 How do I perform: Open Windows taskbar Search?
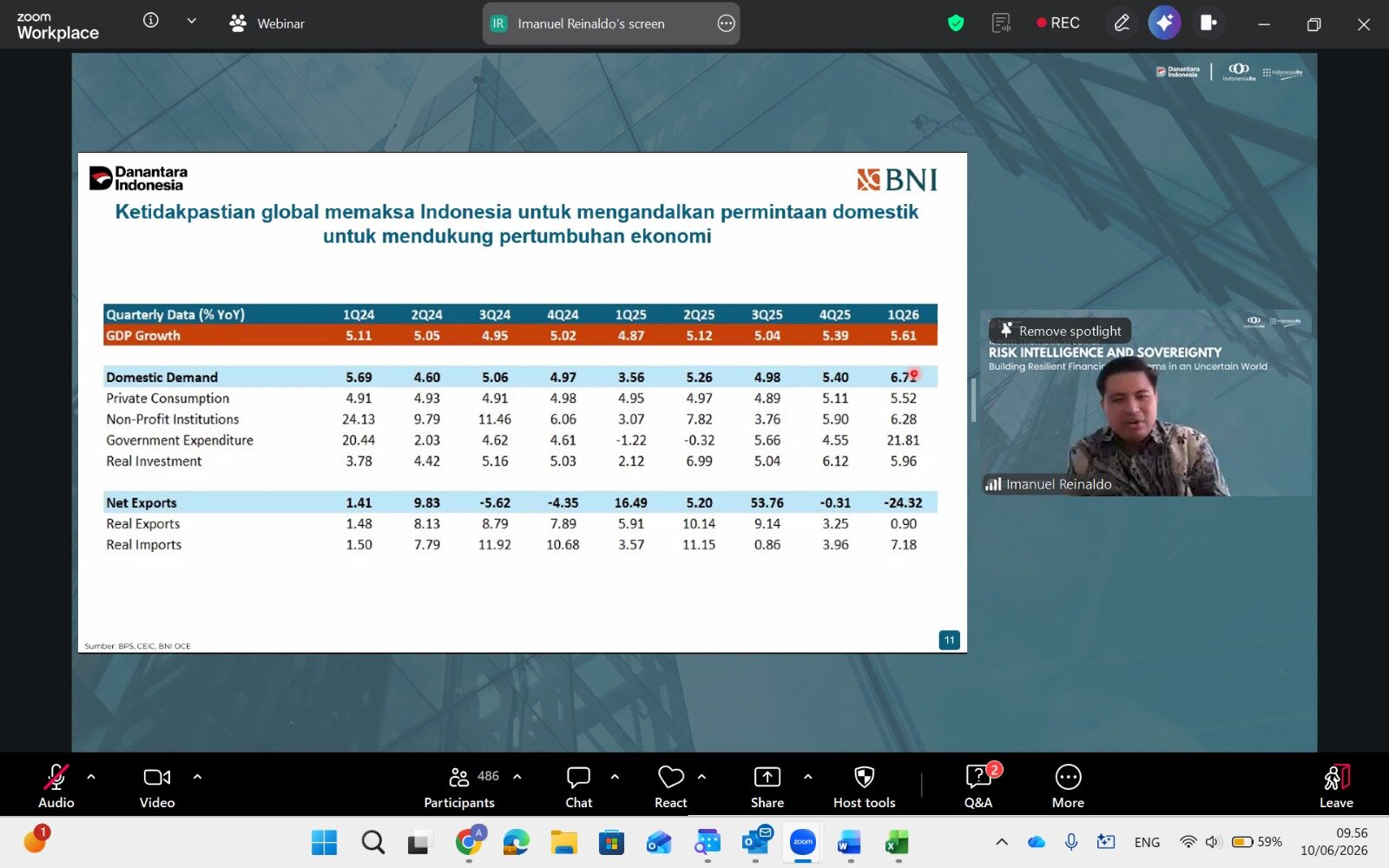pos(373,842)
